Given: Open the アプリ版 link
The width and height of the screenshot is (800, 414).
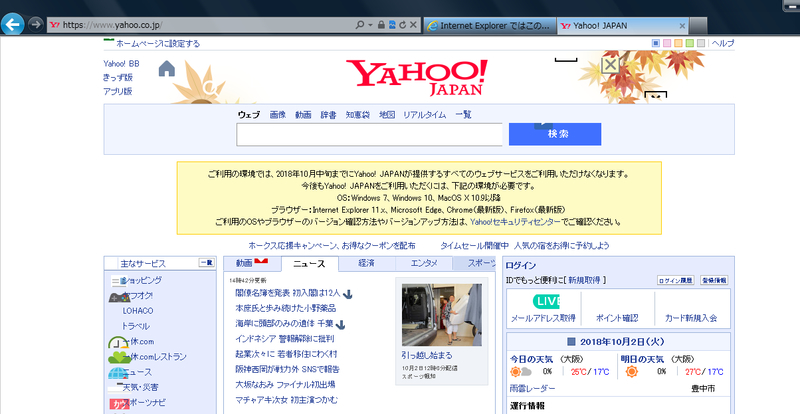Looking at the screenshot, I should click(118, 91).
